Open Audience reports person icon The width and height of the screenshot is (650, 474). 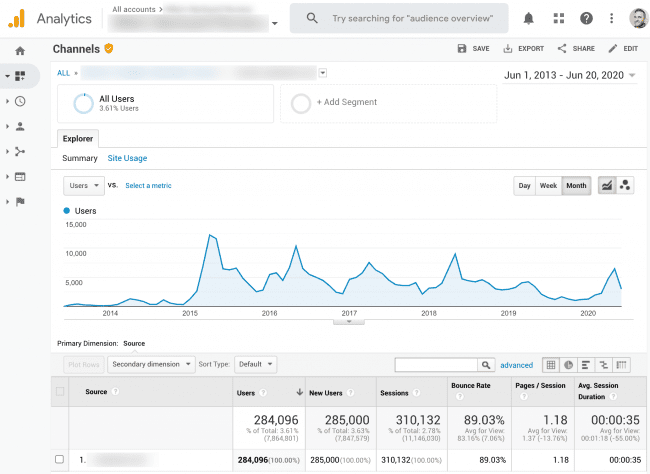pos(20,127)
